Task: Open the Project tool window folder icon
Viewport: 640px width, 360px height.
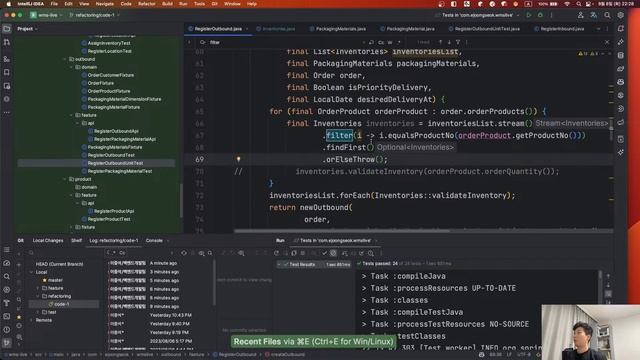Action: [7, 29]
